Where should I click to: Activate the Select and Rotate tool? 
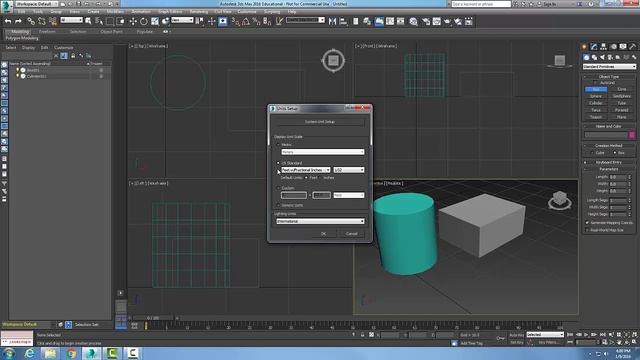point(144,21)
